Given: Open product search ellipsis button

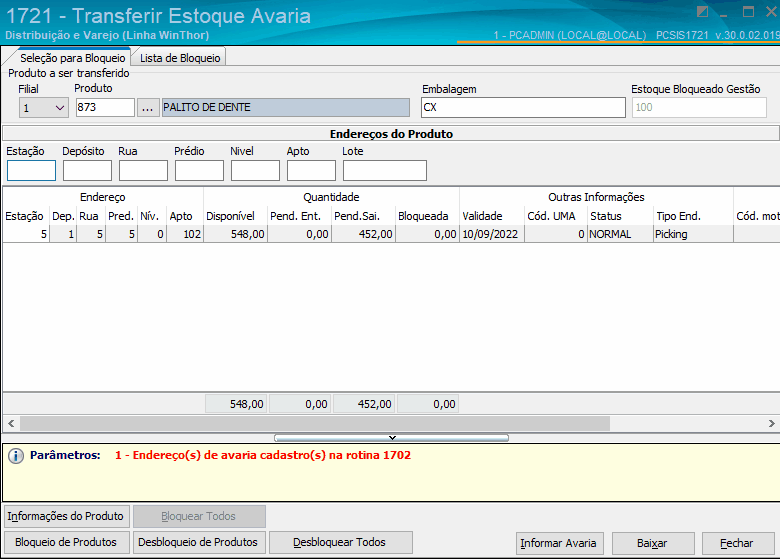Looking at the screenshot, I should (x=147, y=107).
